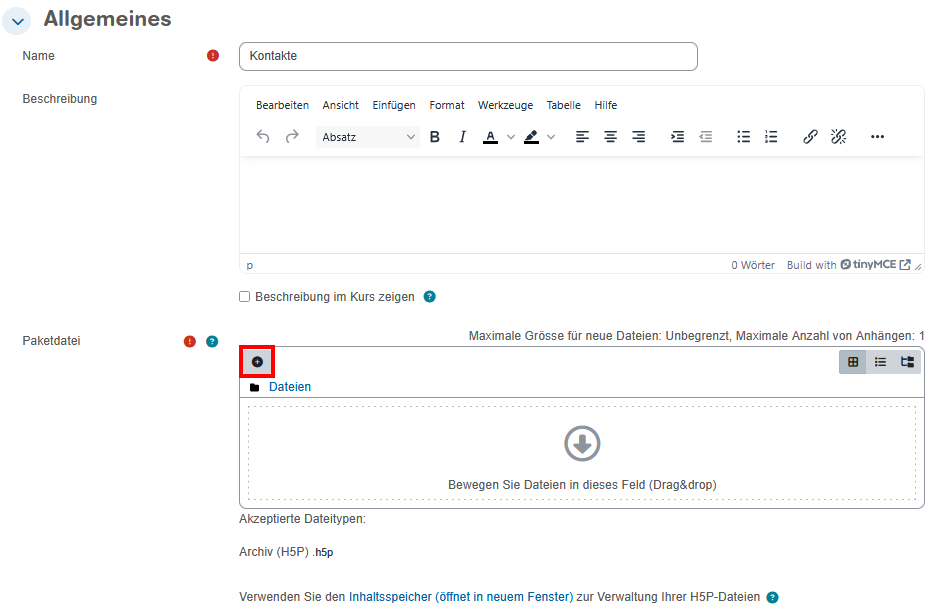Collapse the Allgemeines section
Viewport: 934px width, 608px height.
pyautogui.click(x=18, y=21)
